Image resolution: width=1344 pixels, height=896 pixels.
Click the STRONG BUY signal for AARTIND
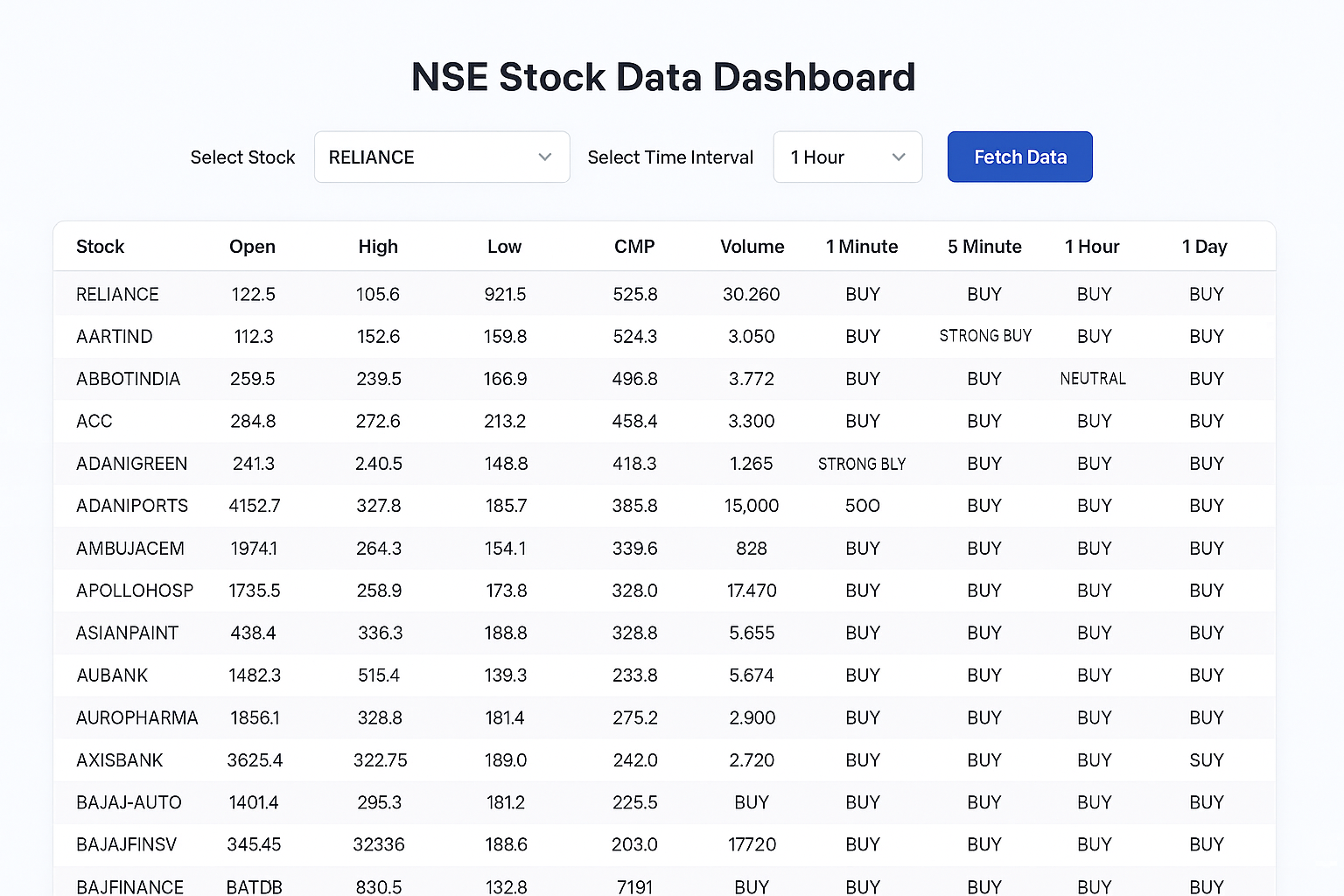coord(985,336)
